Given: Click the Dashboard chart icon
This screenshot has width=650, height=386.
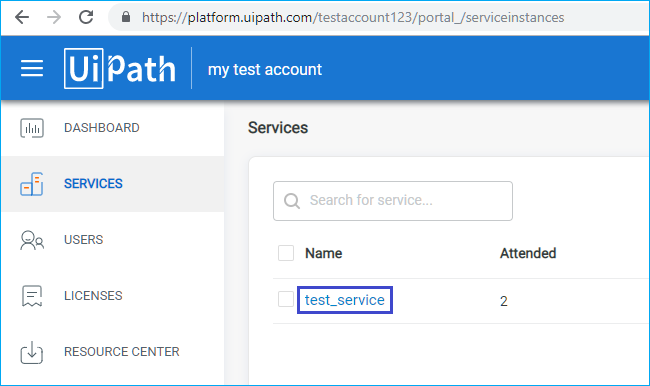Looking at the screenshot, I should point(32,128).
